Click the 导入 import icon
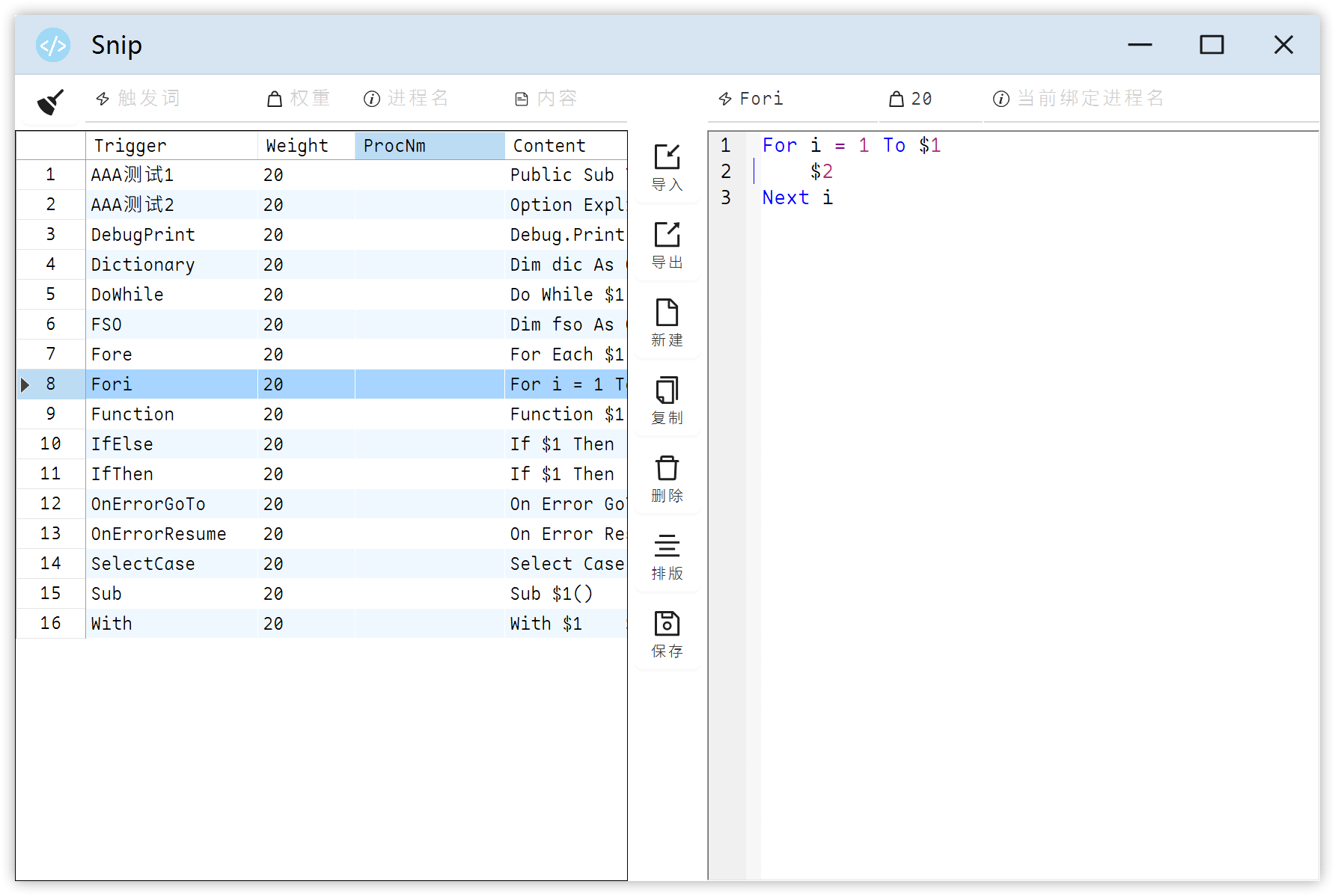Viewport: 1335px width, 896px height. click(667, 167)
